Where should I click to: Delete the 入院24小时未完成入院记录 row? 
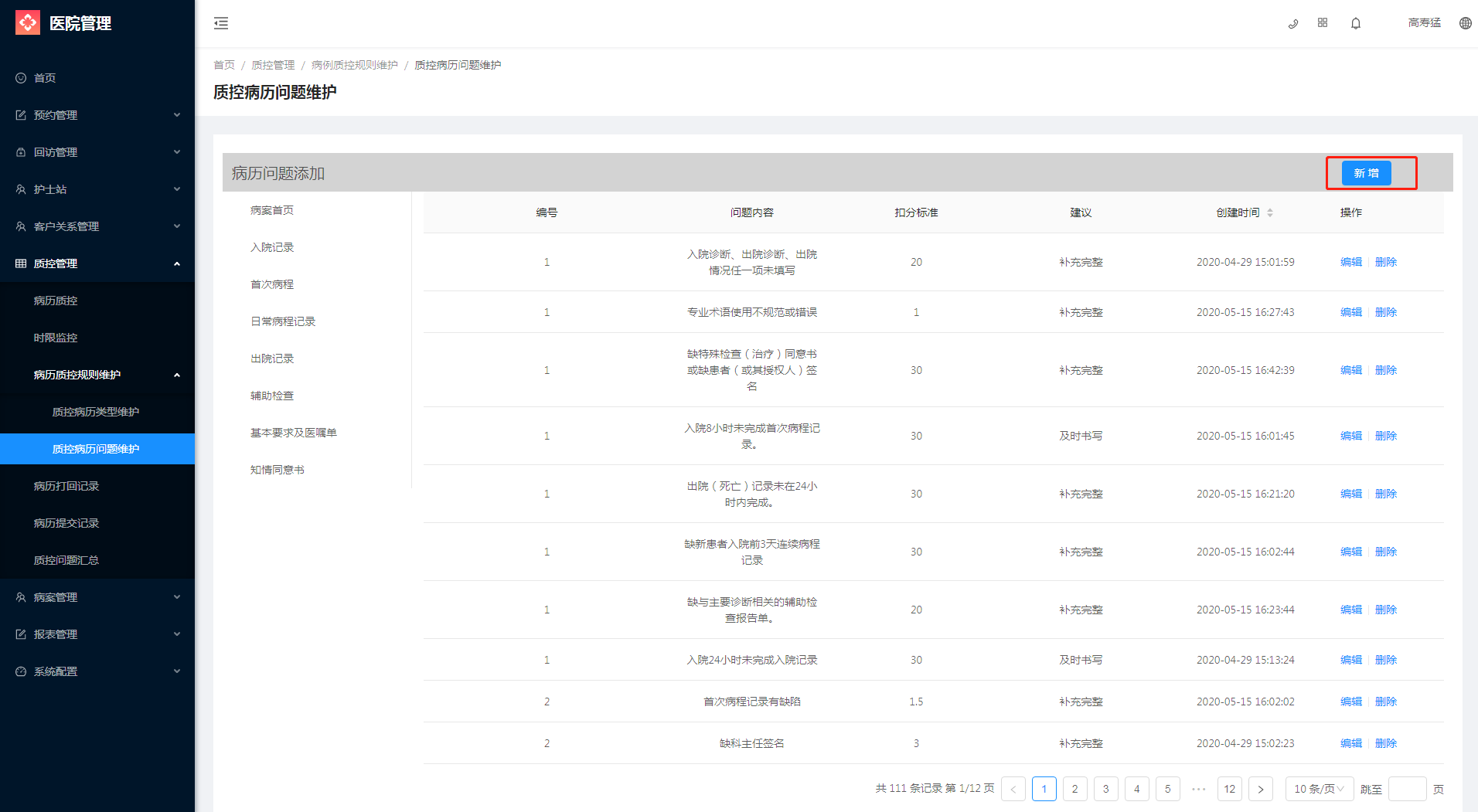coord(1386,660)
